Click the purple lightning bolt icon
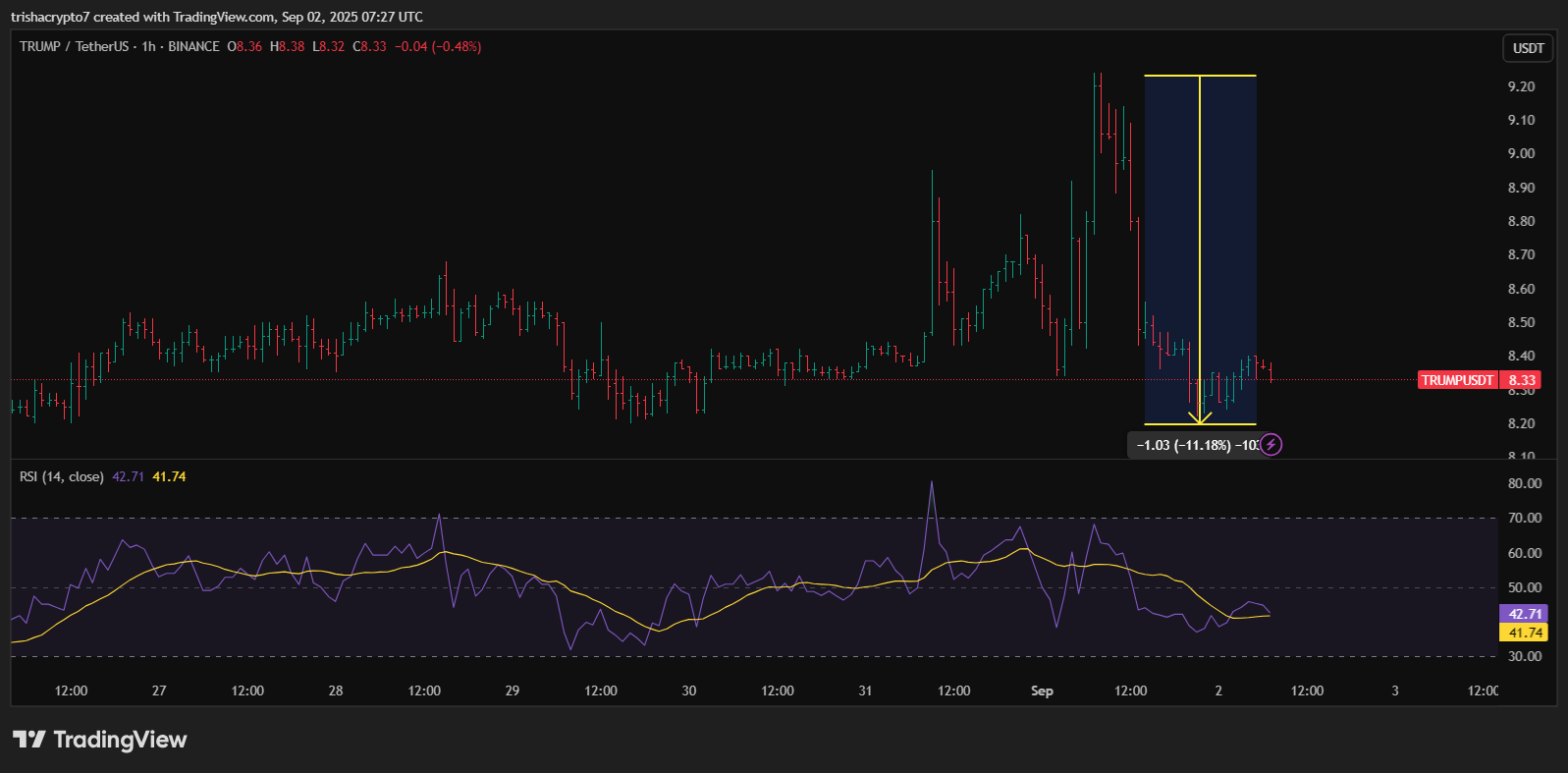1568x773 pixels. (x=1271, y=445)
